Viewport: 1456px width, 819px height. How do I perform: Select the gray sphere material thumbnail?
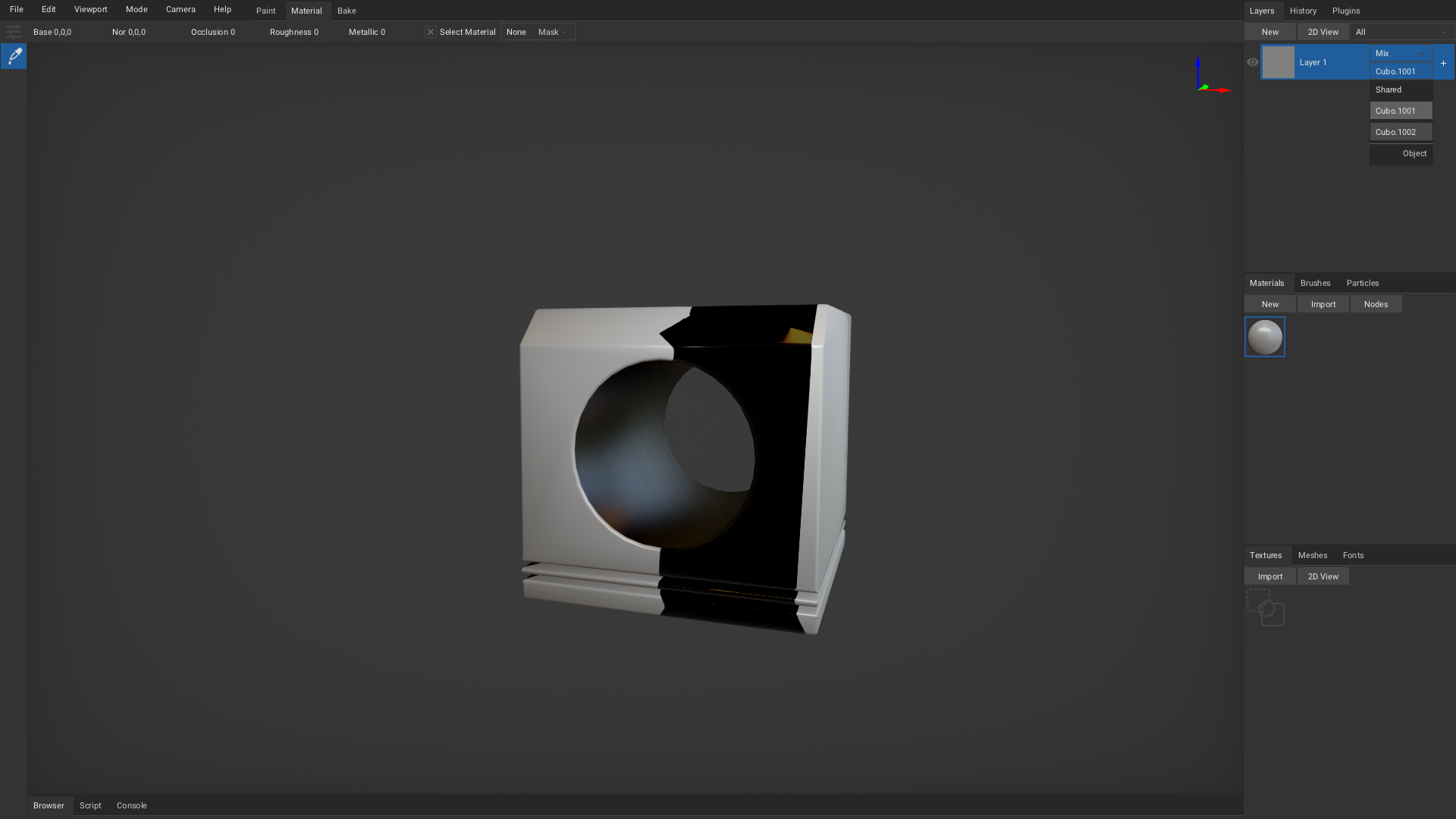pyautogui.click(x=1265, y=337)
